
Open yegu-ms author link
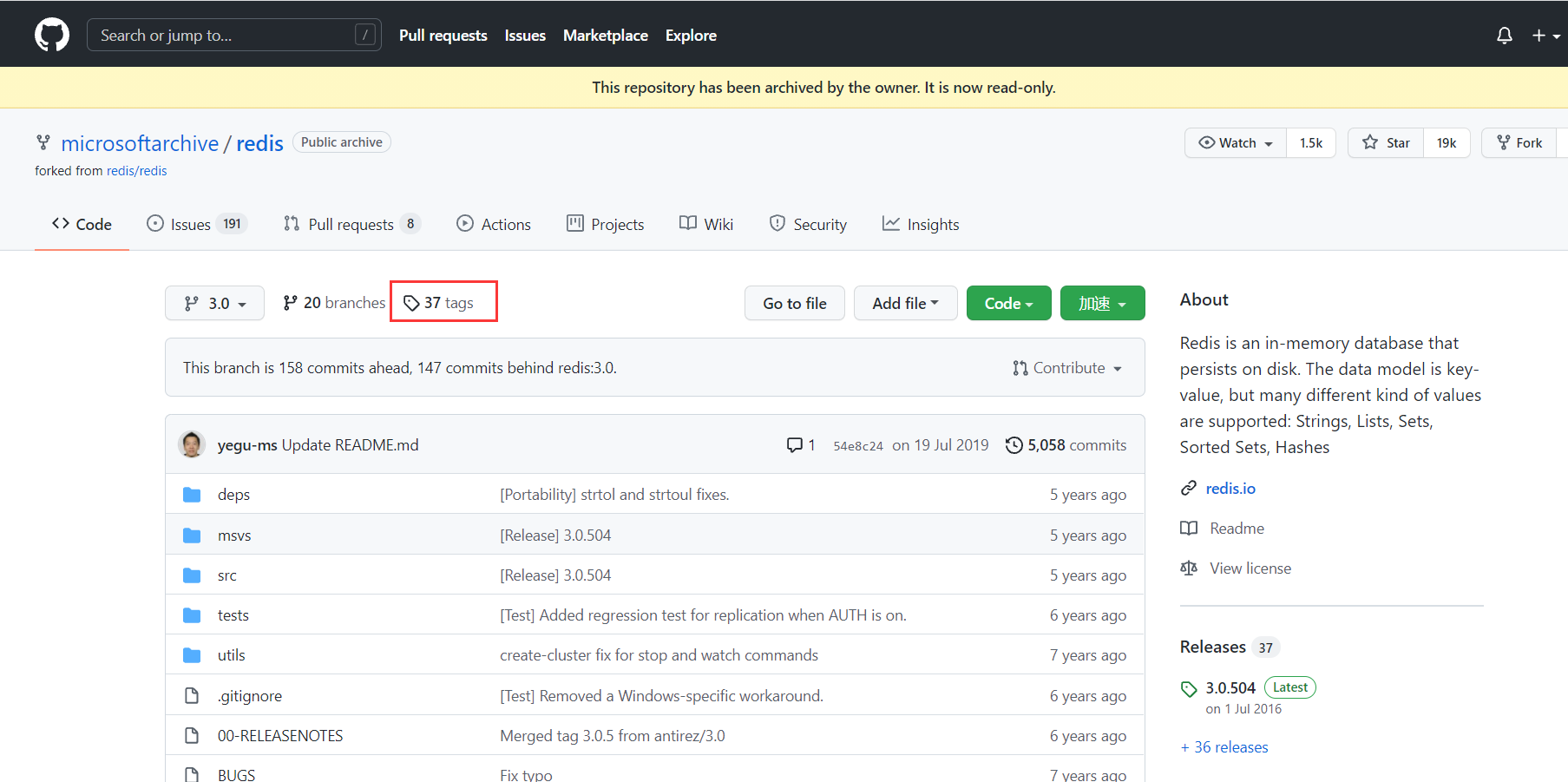click(x=247, y=445)
